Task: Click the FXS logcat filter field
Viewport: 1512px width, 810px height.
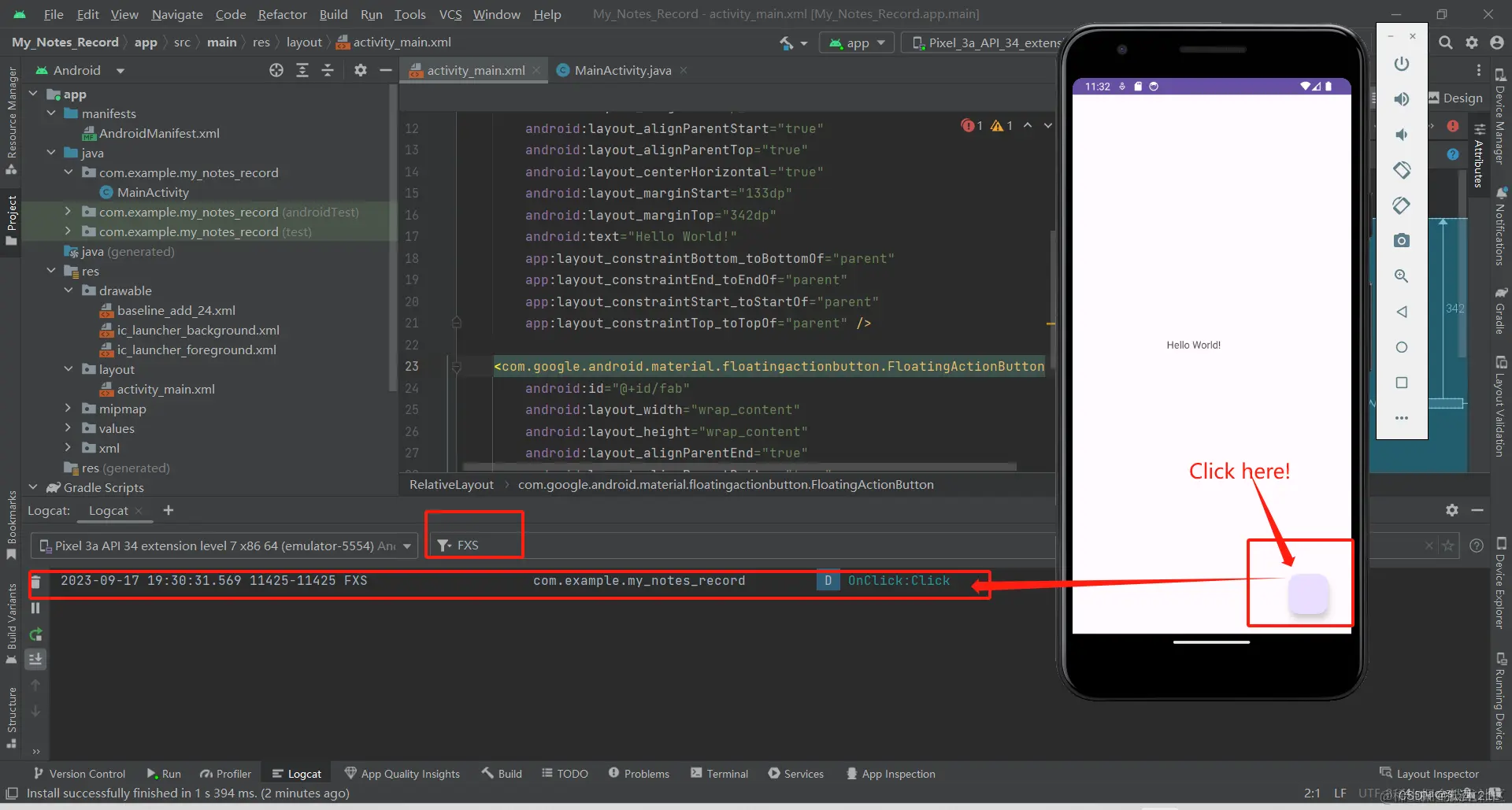Action: click(474, 545)
